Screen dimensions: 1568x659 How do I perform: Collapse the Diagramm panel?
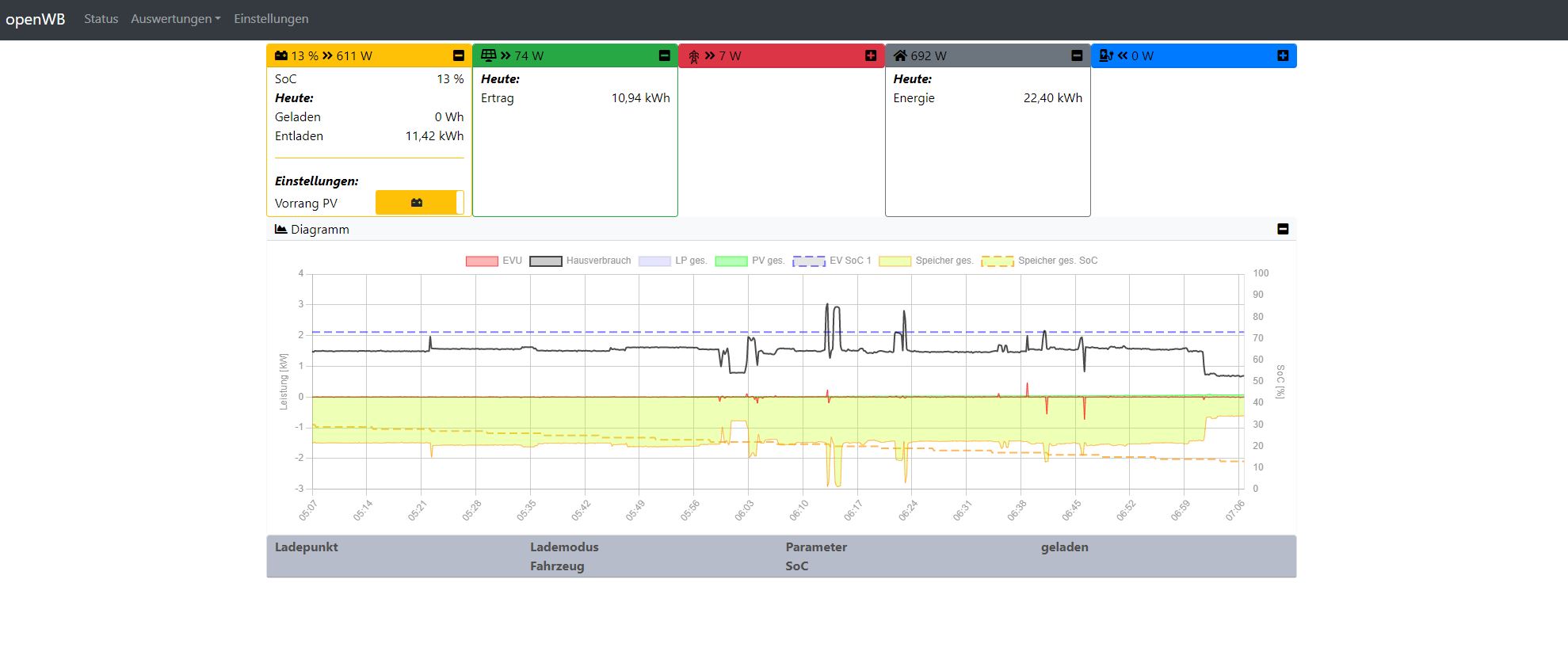1282,229
